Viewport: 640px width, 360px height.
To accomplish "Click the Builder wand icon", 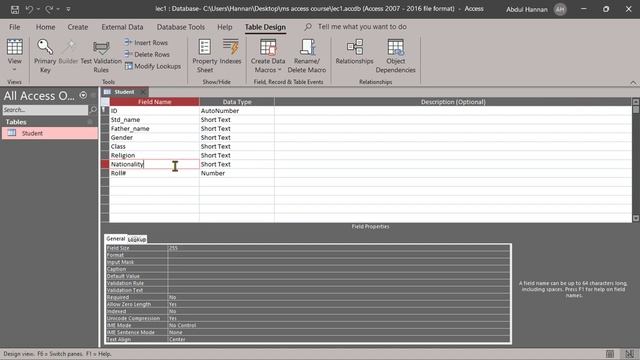I will (69, 46).
